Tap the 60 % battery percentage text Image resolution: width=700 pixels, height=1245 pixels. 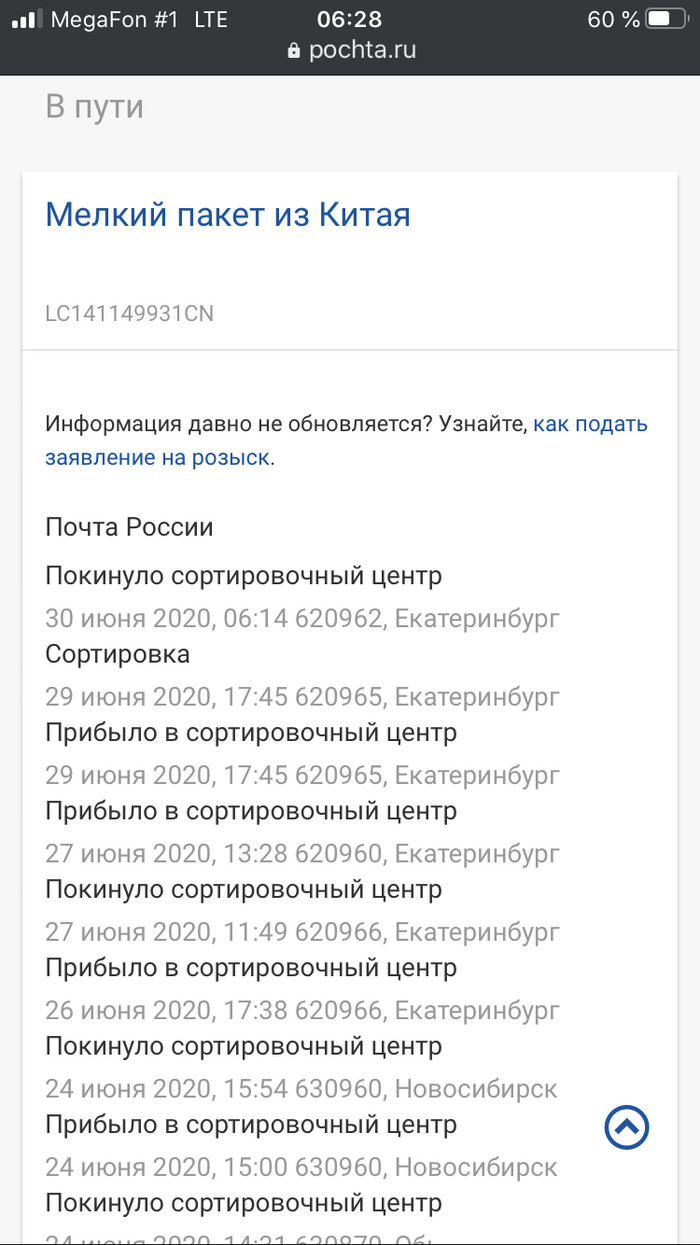pyautogui.click(x=613, y=19)
